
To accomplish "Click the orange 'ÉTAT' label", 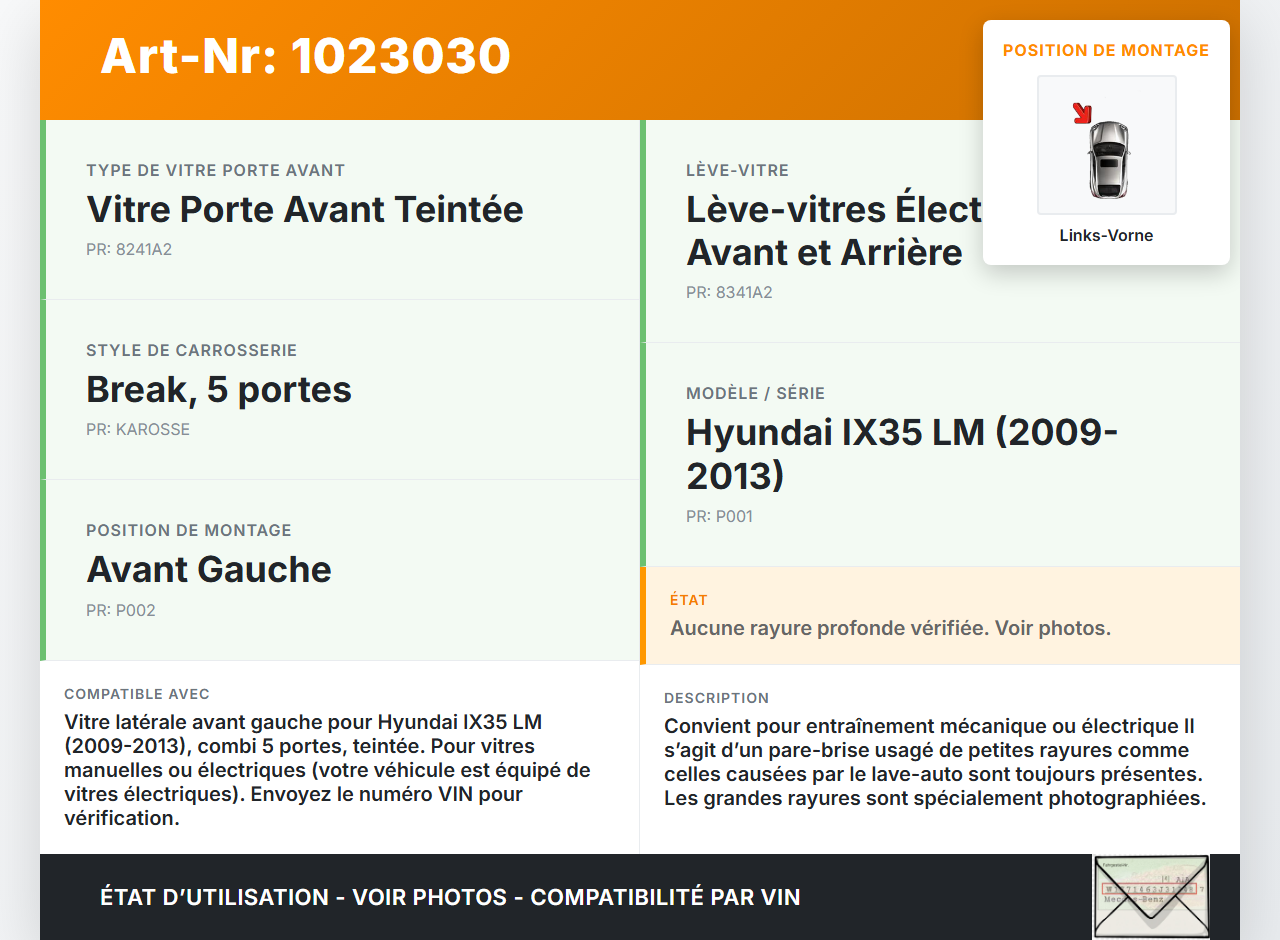I will [x=689, y=601].
